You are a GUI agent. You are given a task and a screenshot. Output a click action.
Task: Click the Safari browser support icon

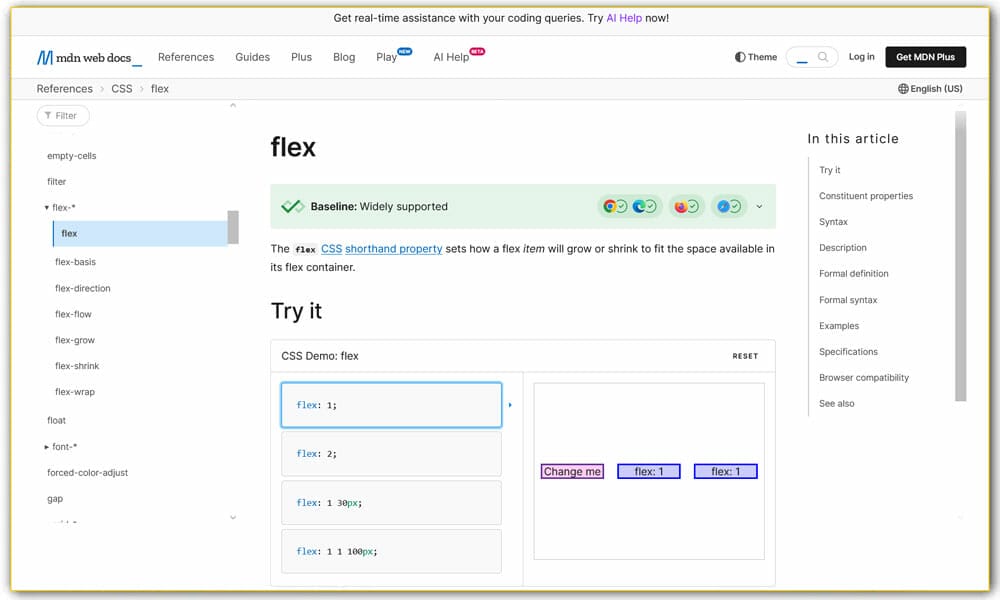723,207
